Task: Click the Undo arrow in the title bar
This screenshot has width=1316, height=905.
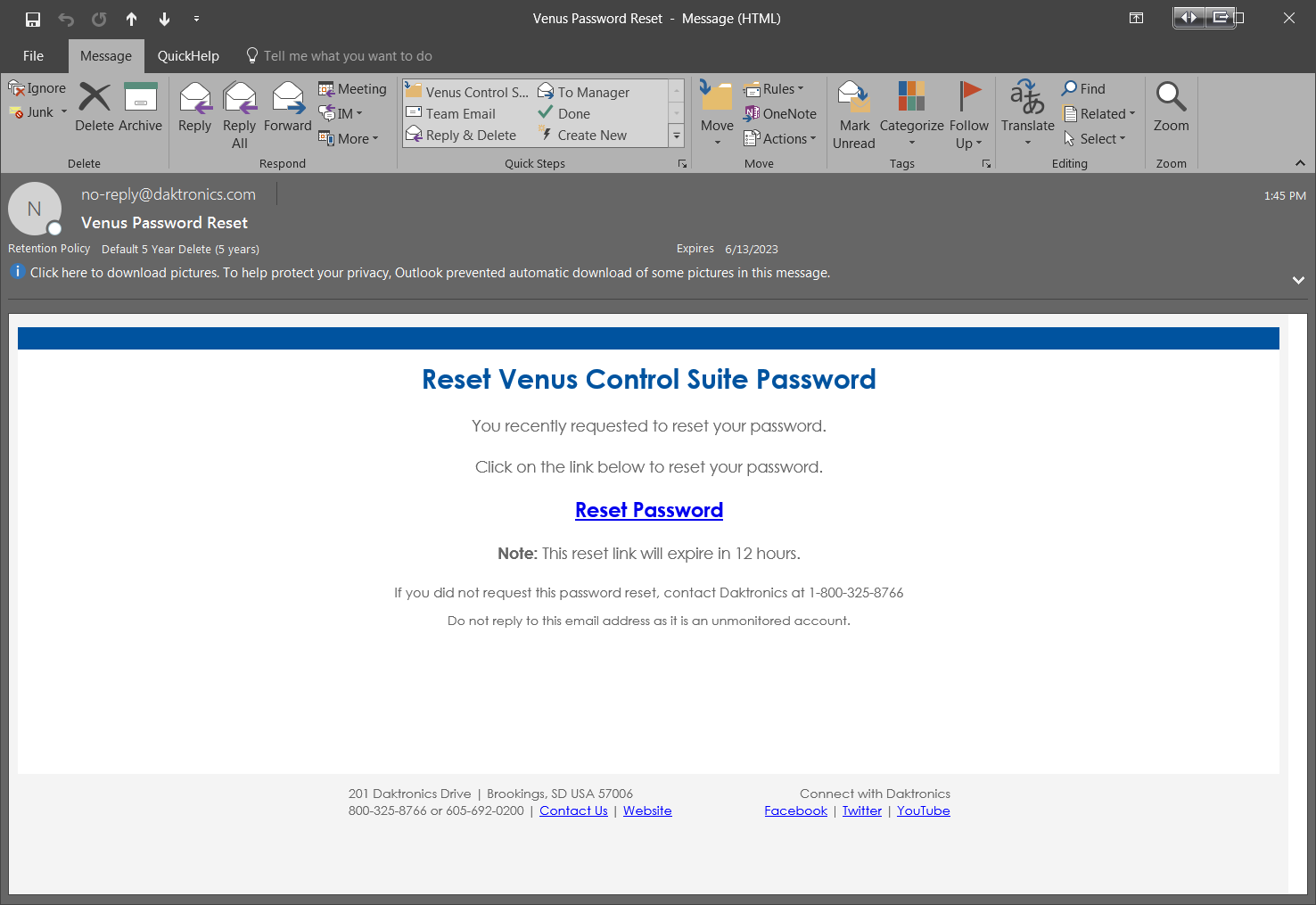Action: (x=66, y=19)
